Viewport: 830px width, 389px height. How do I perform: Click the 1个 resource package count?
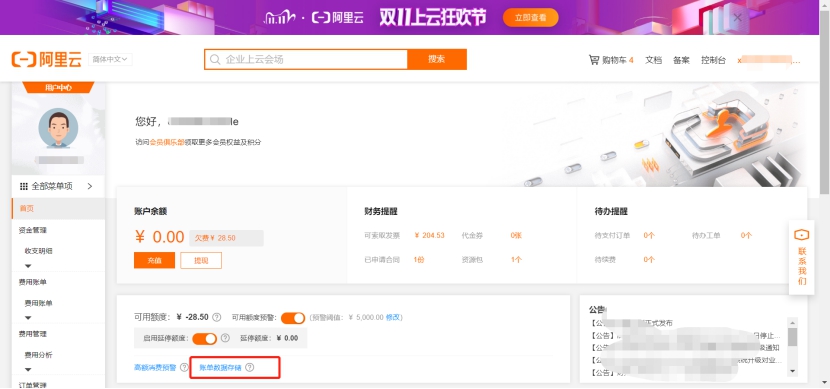516,260
